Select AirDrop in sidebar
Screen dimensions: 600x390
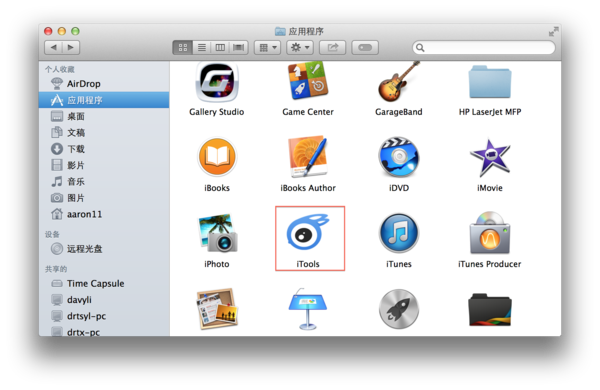click(104, 83)
